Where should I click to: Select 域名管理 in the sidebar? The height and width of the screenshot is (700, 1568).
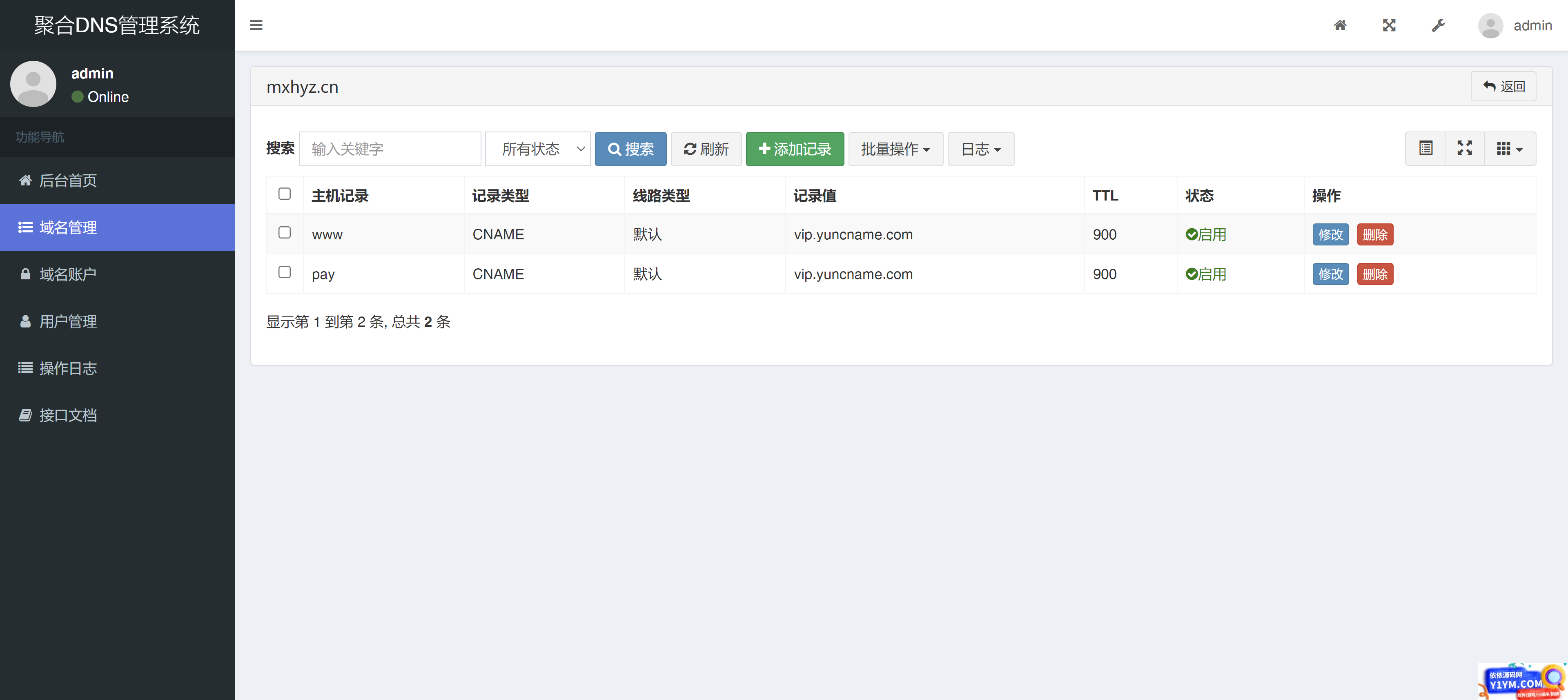click(x=118, y=227)
